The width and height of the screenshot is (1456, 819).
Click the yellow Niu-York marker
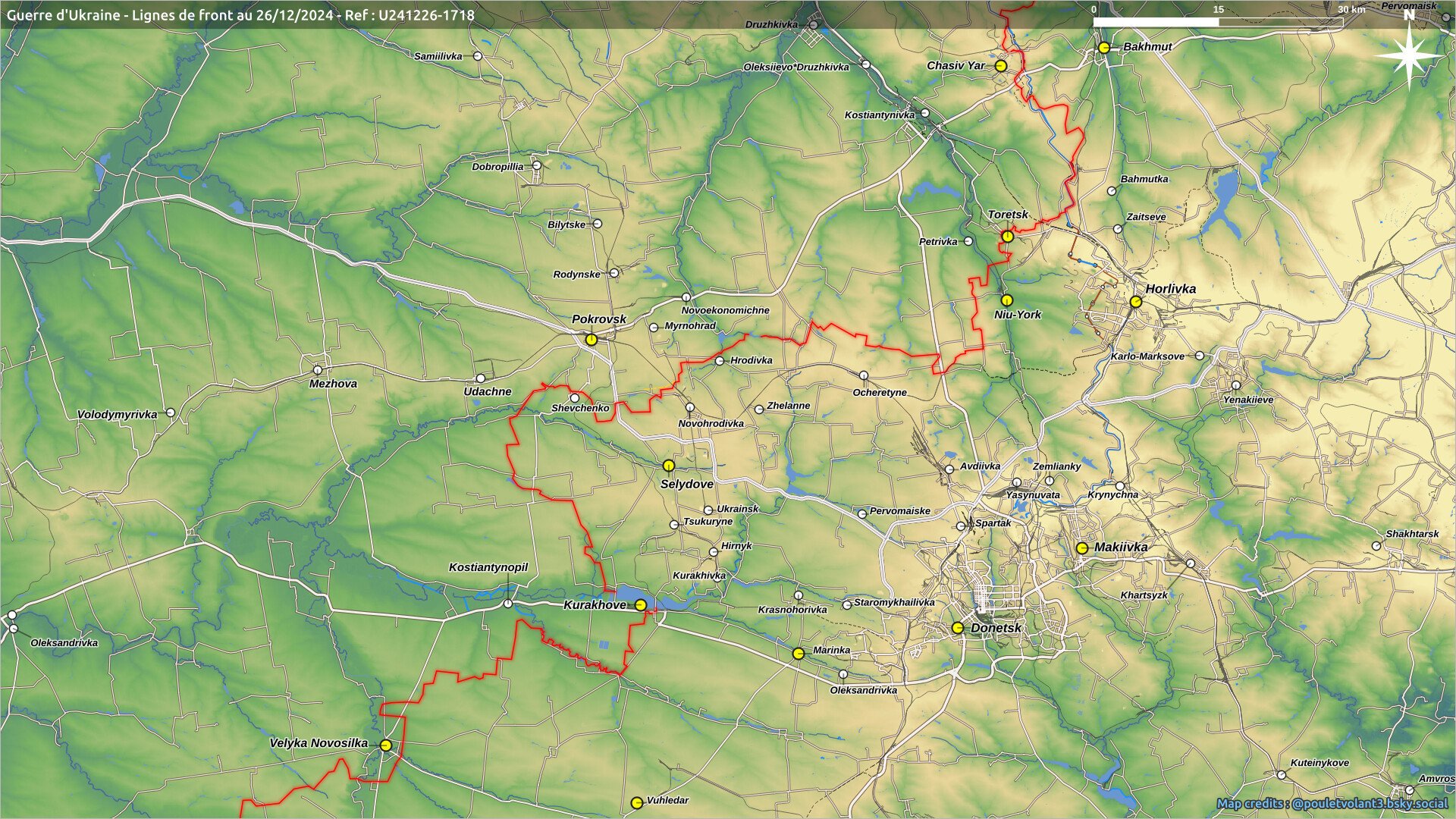[1007, 300]
